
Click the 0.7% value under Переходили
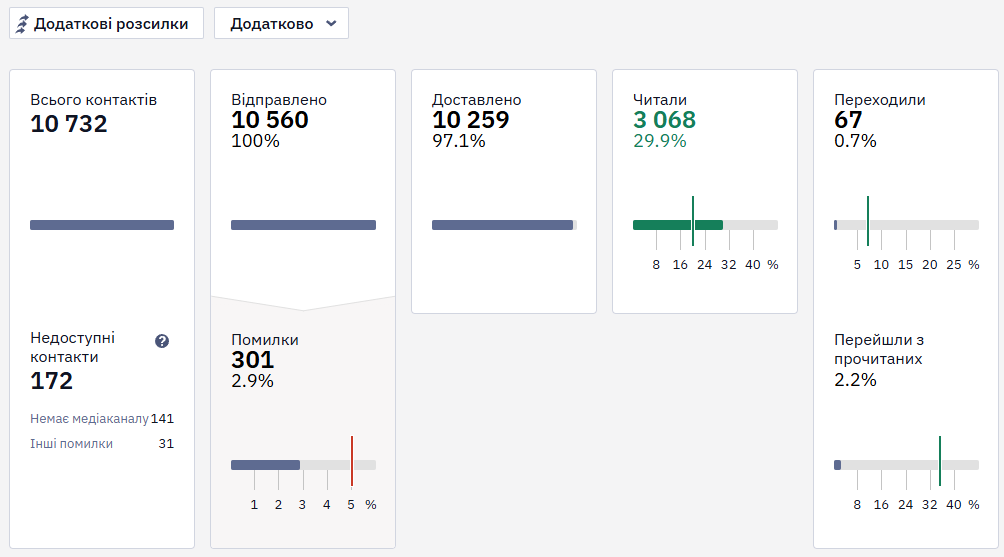[x=855, y=141]
